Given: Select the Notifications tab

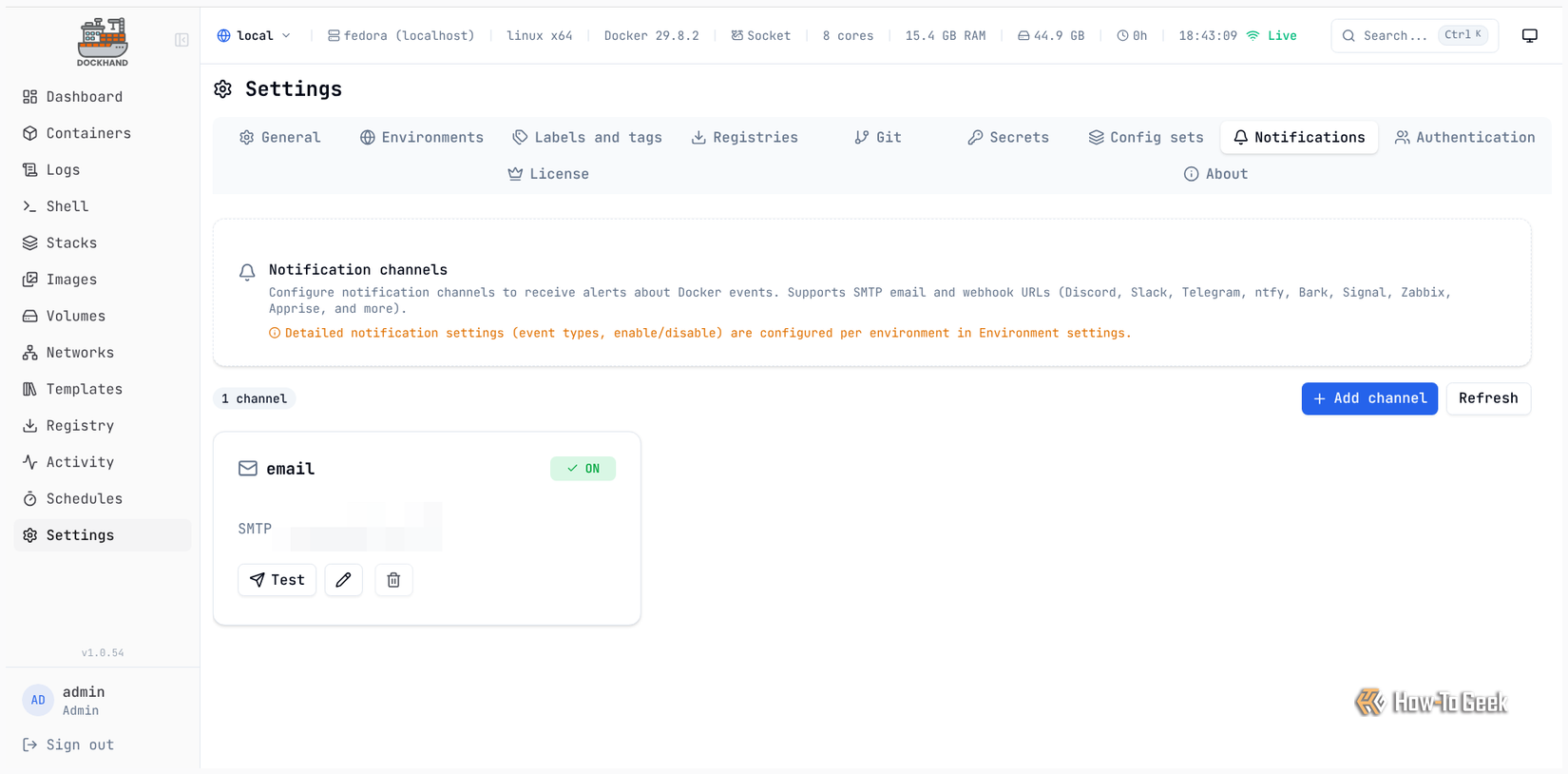Looking at the screenshot, I should [1299, 138].
